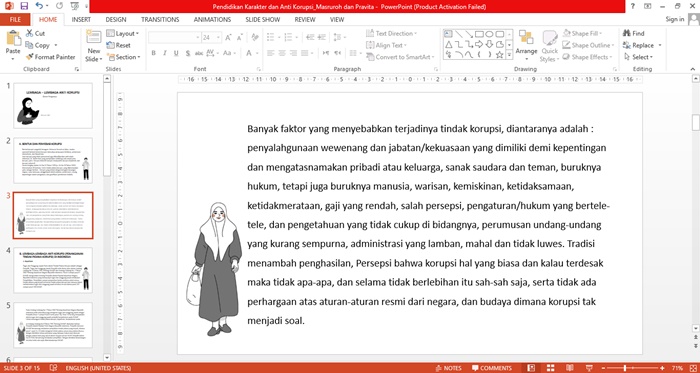Select Text Box shape in gallery
The width and height of the screenshot is (700, 373).
point(448,34)
